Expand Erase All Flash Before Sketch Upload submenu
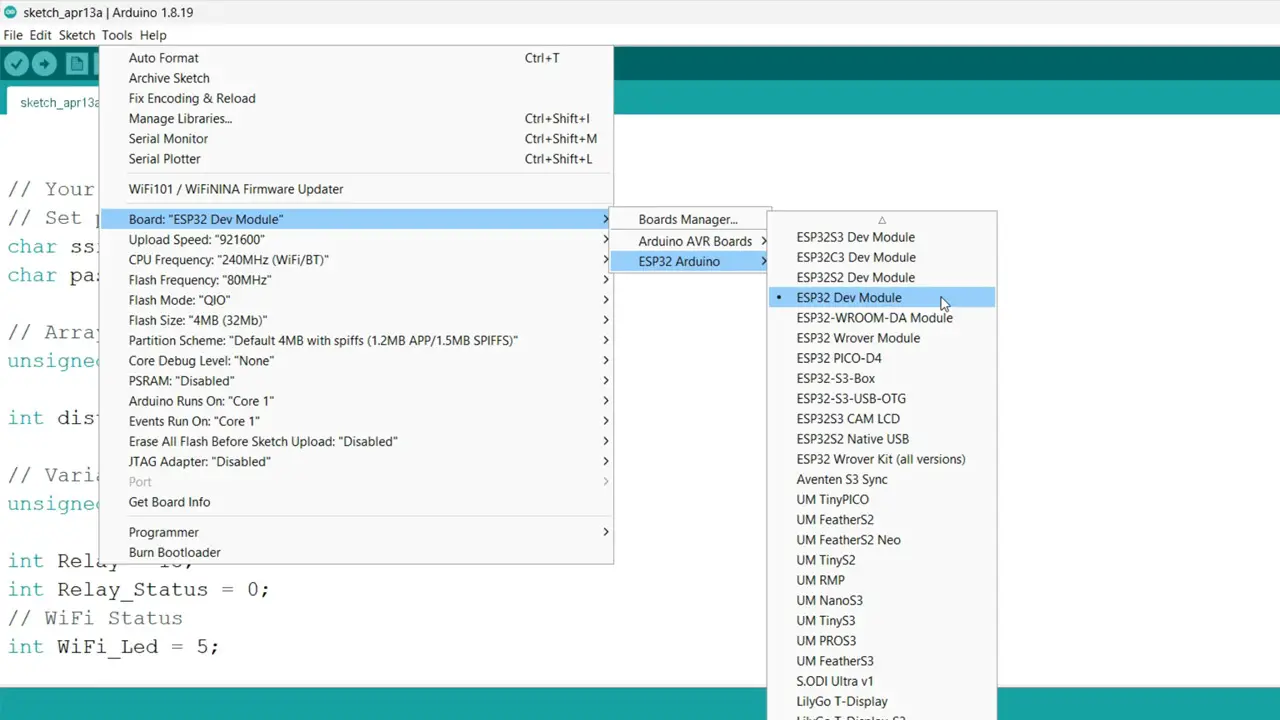The height and width of the screenshot is (720, 1280). pos(356,441)
